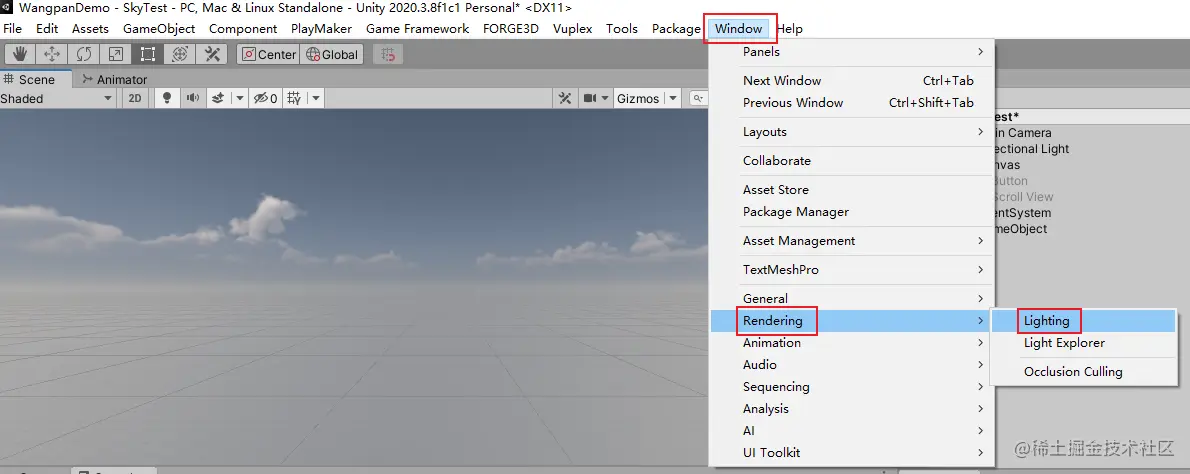
Task: Select the Rendering menu item
Action: coord(852,321)
